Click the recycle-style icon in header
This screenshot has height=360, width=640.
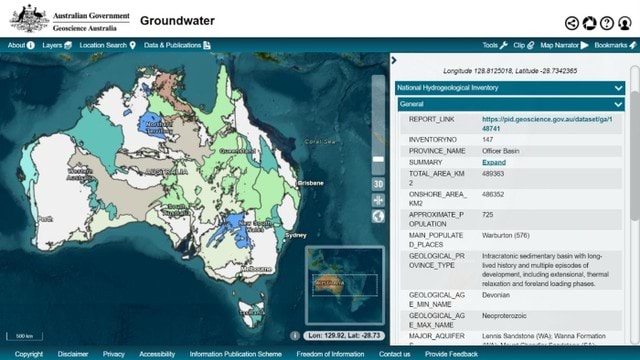(589, 23)
